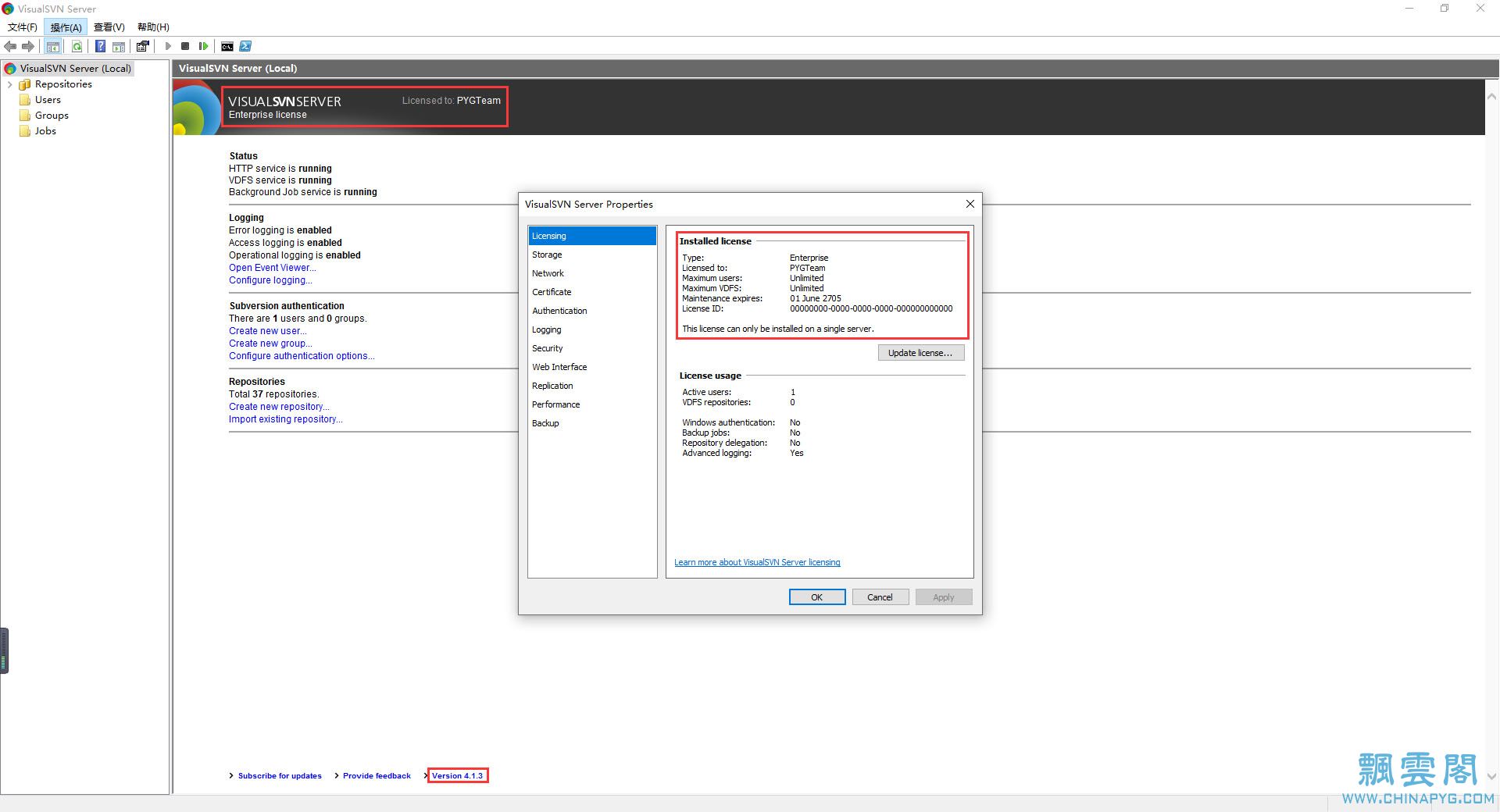This screenshot has height=812, width=1500.
Task: Click the Repositories database icon in the tree
Action: (x=25, y=84)
